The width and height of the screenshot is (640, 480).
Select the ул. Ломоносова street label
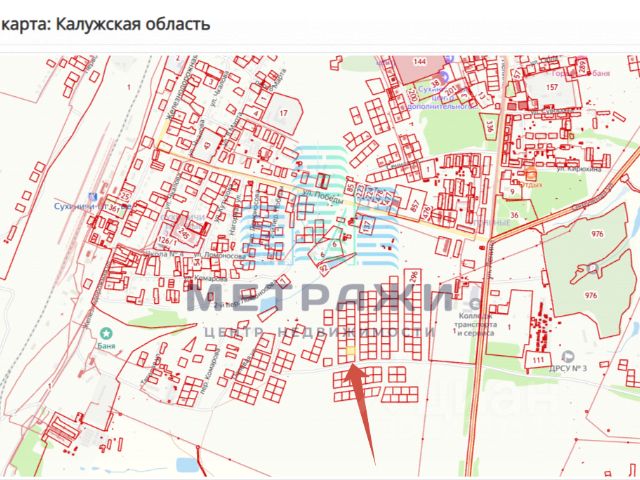point(220,255)
